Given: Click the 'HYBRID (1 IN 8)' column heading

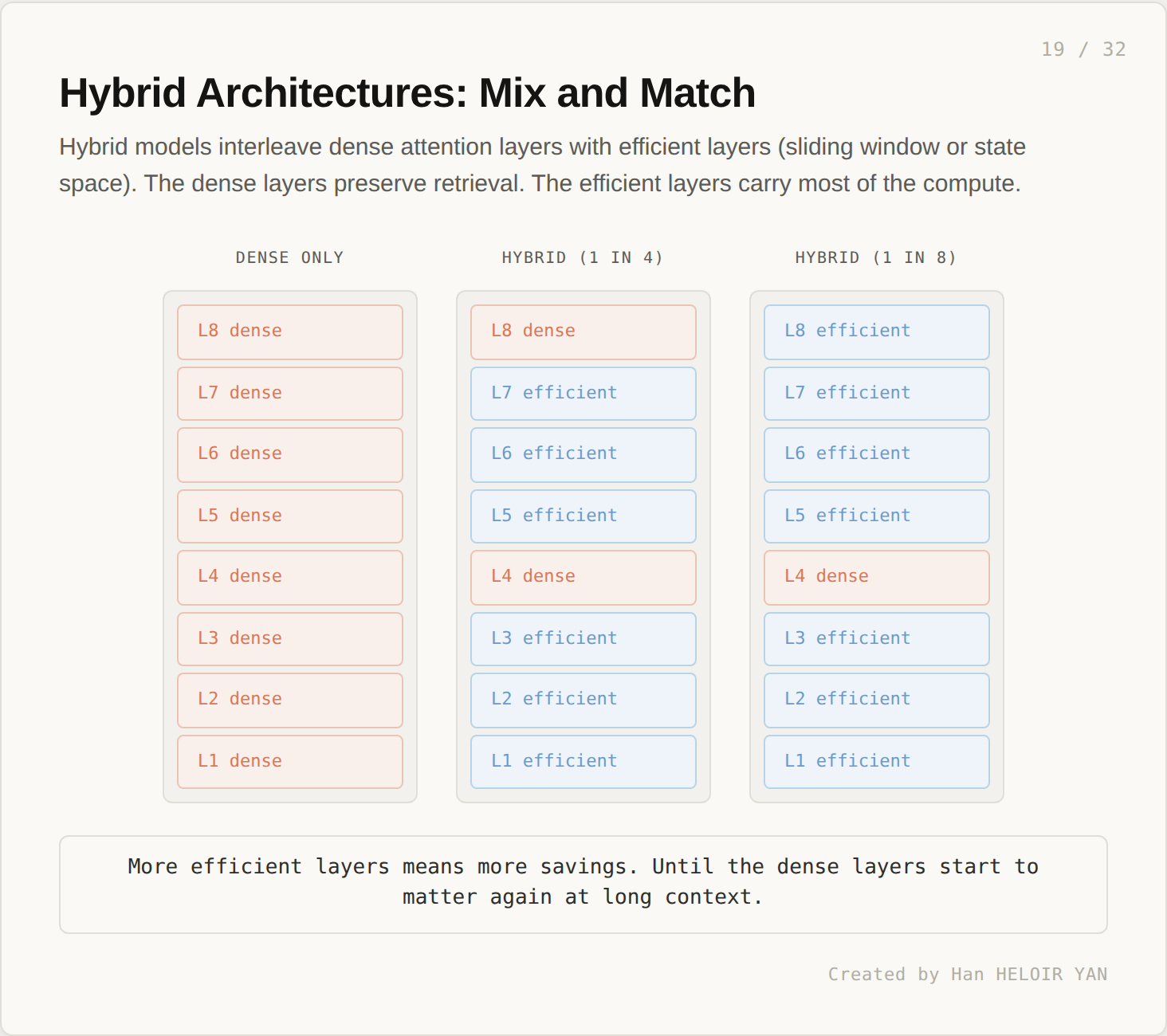Looking at the screenshot, I should coord(876,257).
